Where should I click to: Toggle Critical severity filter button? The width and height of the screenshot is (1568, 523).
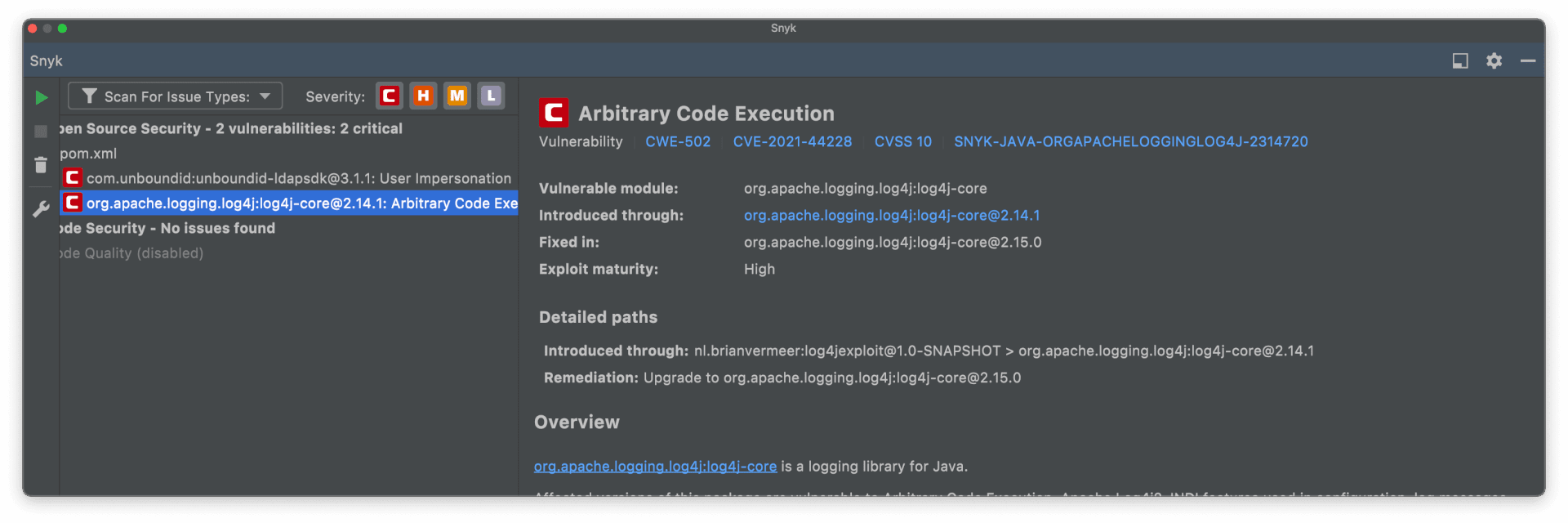point(390,96)
